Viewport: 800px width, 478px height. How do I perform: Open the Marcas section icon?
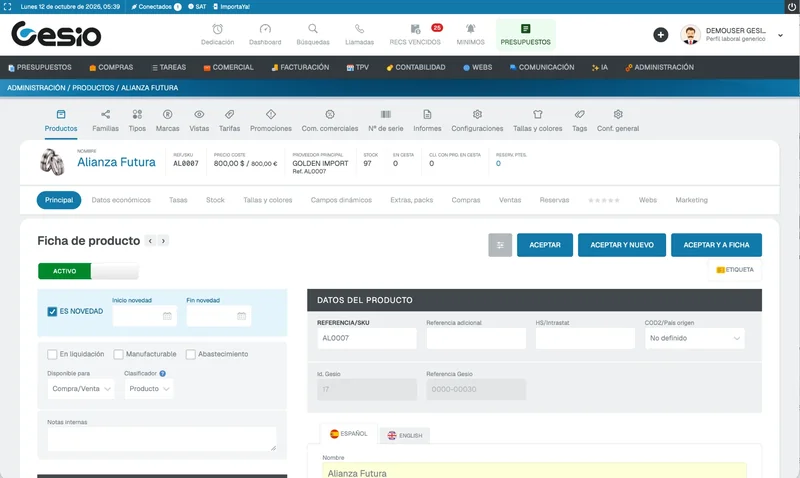[x=167, y=114]
